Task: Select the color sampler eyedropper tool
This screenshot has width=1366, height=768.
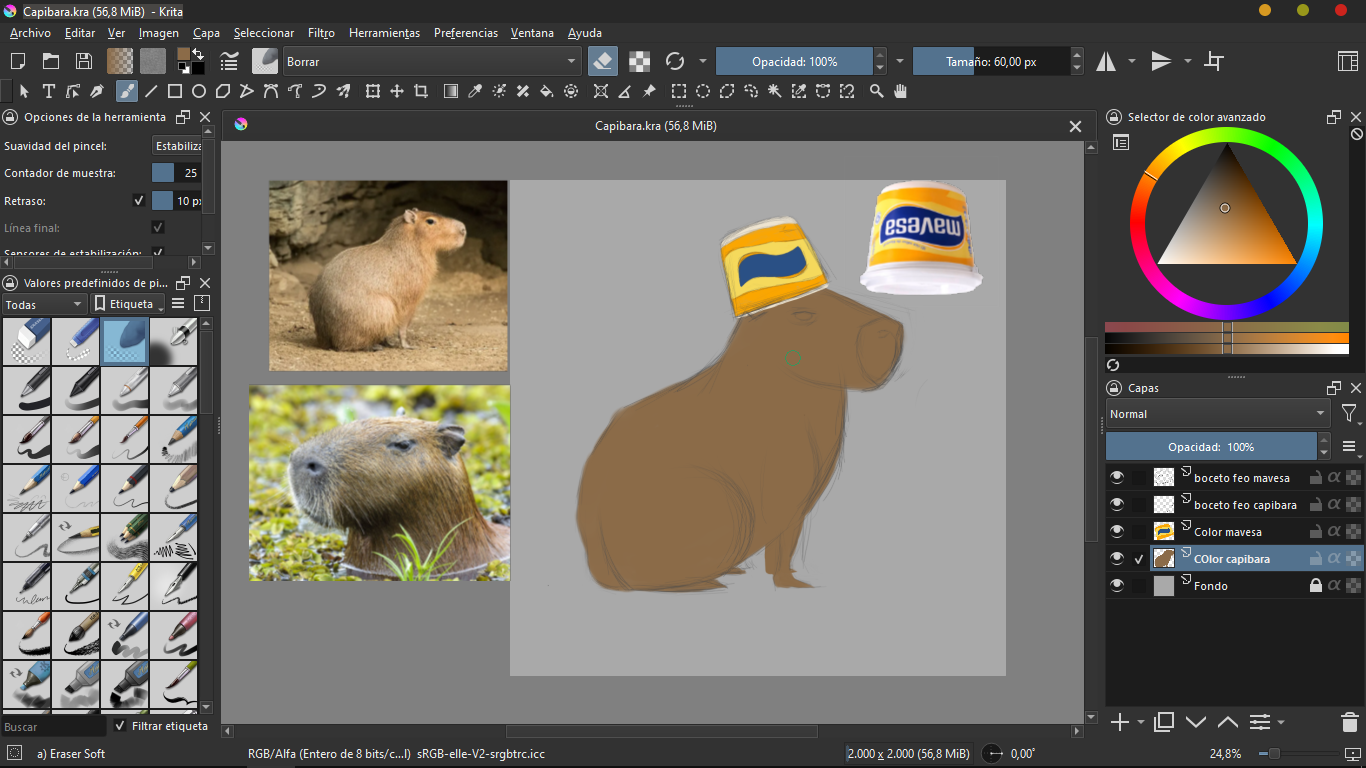Action: tap(475, 91)
